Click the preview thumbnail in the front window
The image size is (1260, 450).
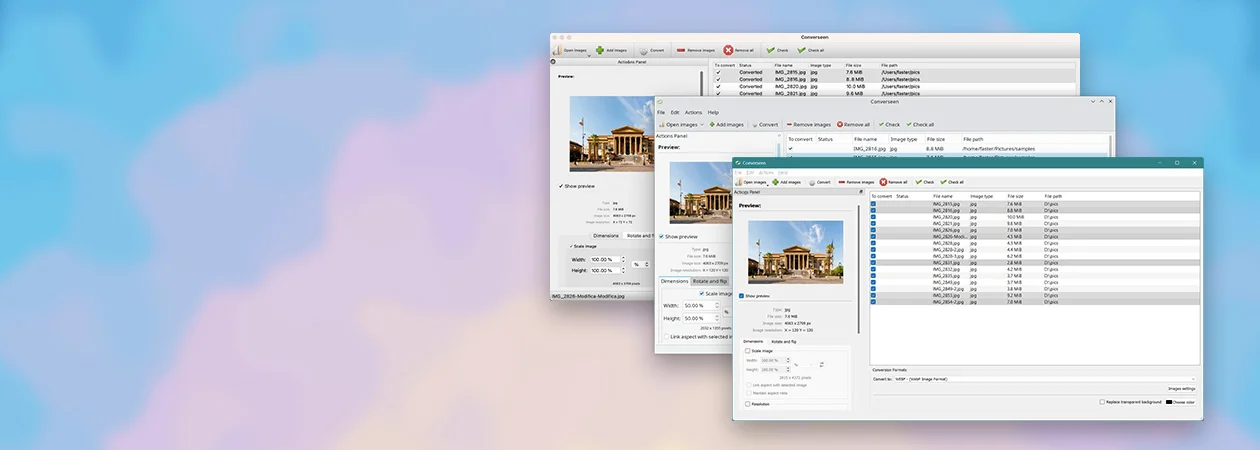(x=795, y=252)
